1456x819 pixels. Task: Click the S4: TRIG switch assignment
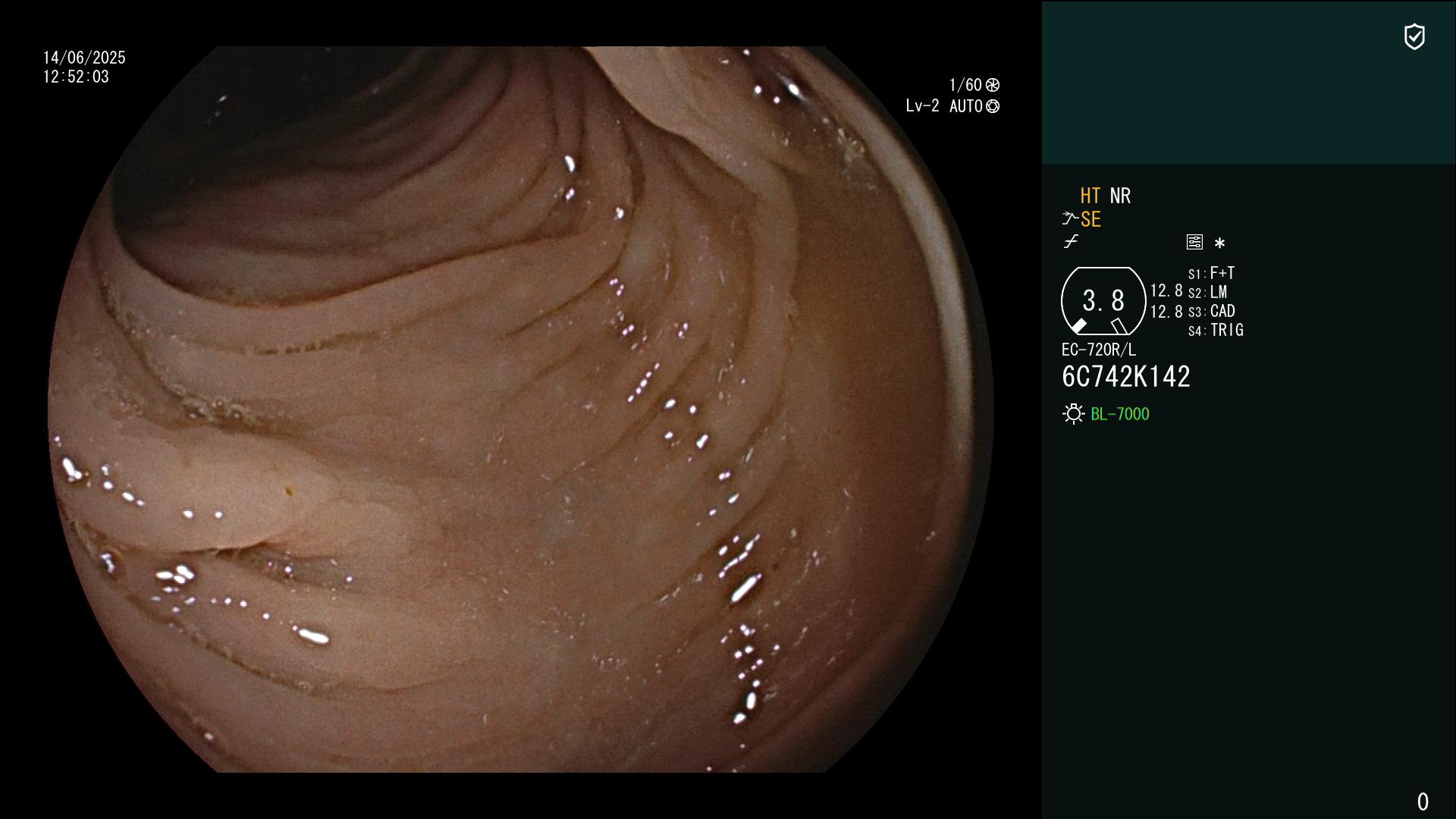pyautogui.click(x=1216, y=330)
